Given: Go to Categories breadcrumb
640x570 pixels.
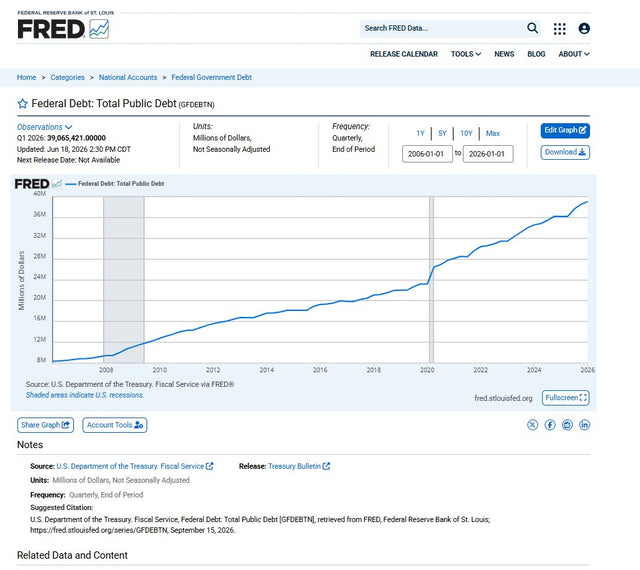Looking at the screenshot, I should coord(67,77).
